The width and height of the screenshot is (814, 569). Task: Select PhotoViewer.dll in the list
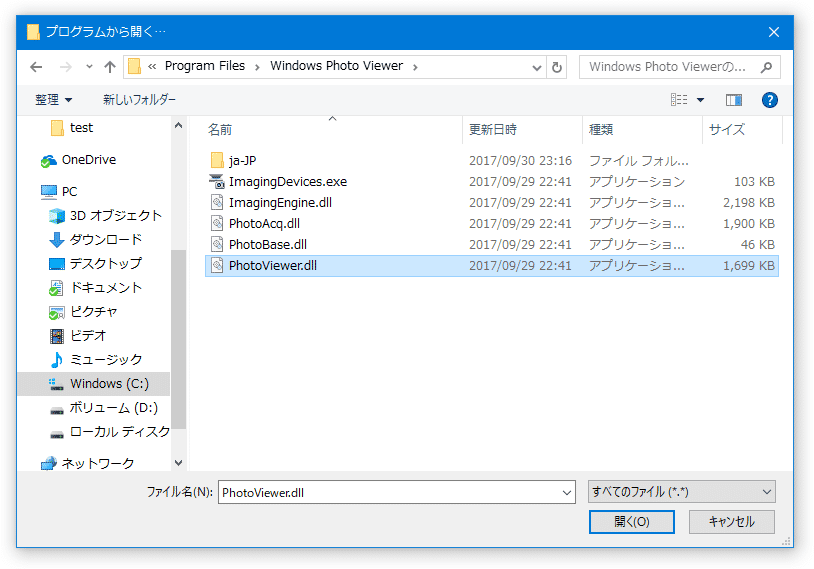pyautogui.click(x=492, y=266)
